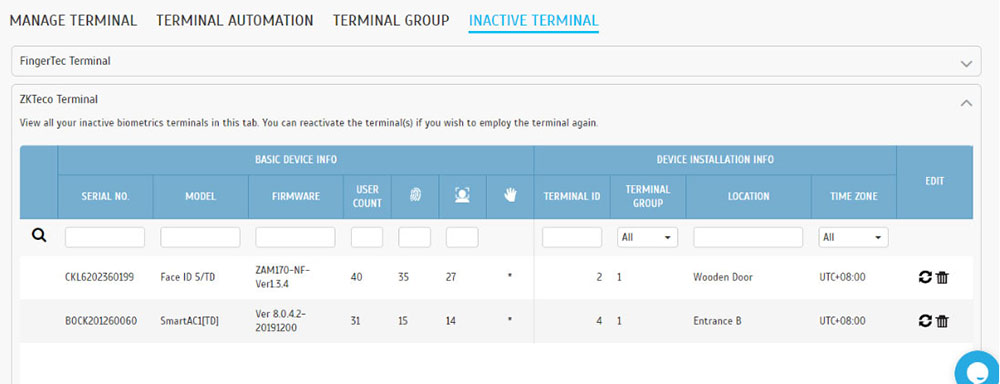Click the Location filter input field
Viewport: 1000px width, 384px height.
click(x=748, y=237)
